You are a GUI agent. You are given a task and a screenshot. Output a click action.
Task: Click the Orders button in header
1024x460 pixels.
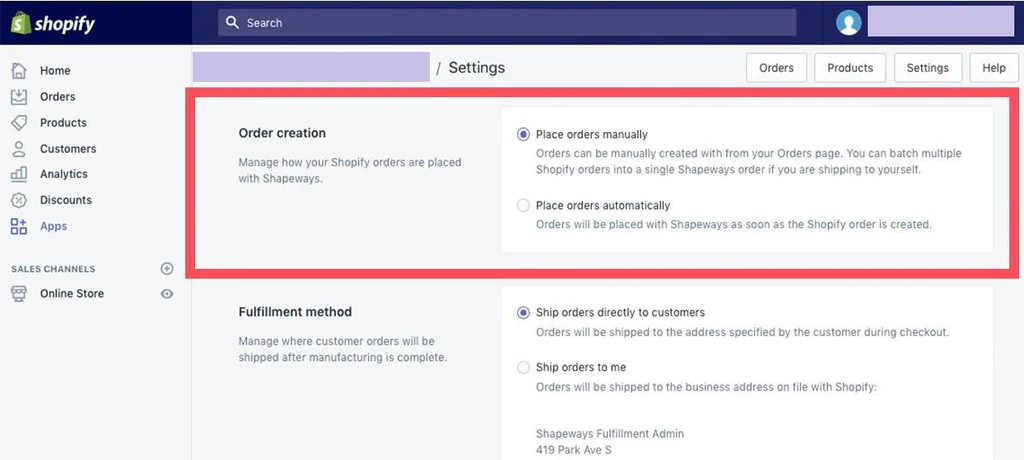[x=776, y=68]
